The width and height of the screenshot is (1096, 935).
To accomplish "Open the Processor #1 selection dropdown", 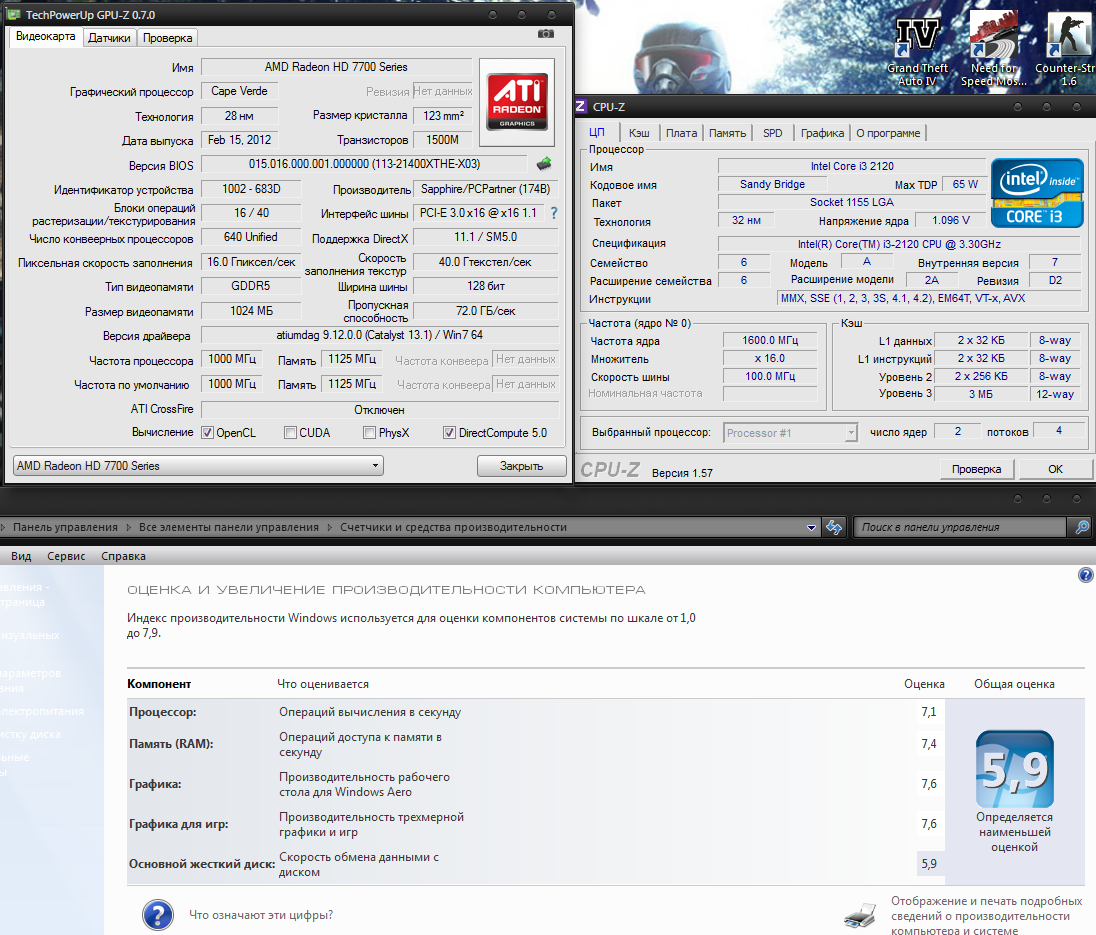I will (791, 433).
